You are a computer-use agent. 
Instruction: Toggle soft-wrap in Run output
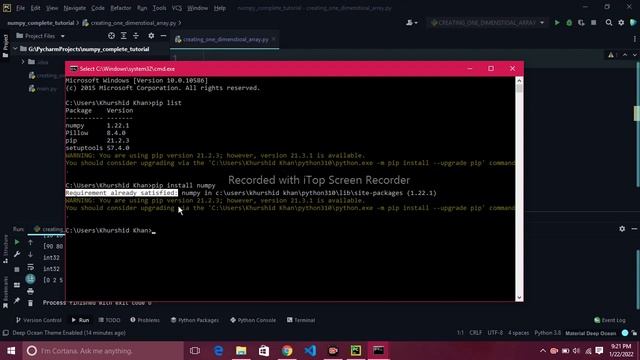pos(30,267)
